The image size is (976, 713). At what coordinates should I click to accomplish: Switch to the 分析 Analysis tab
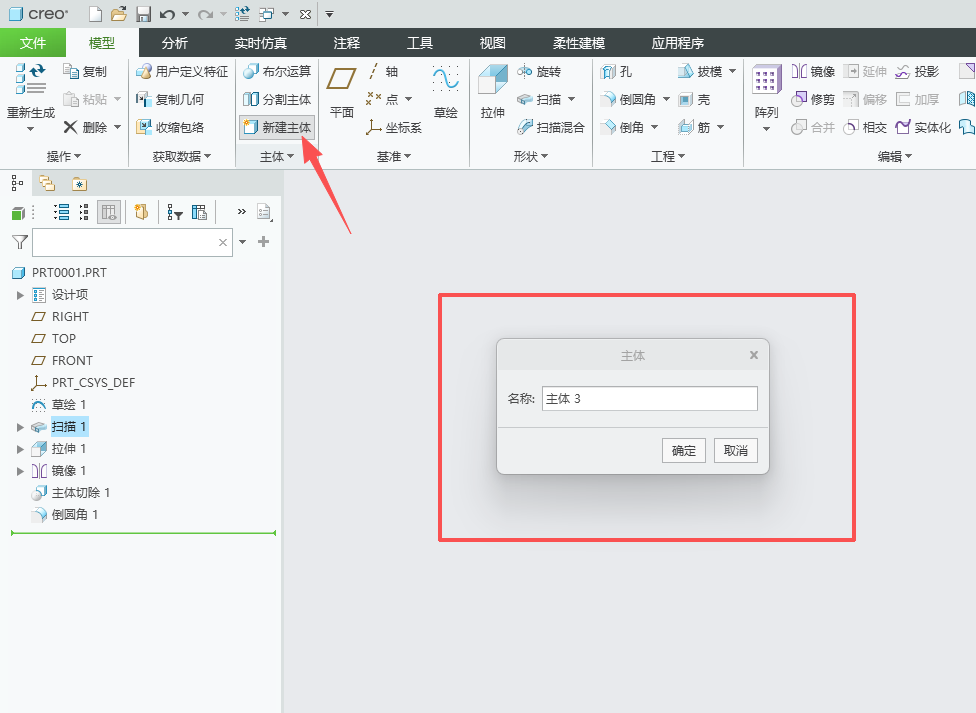[x=174, y=43]
